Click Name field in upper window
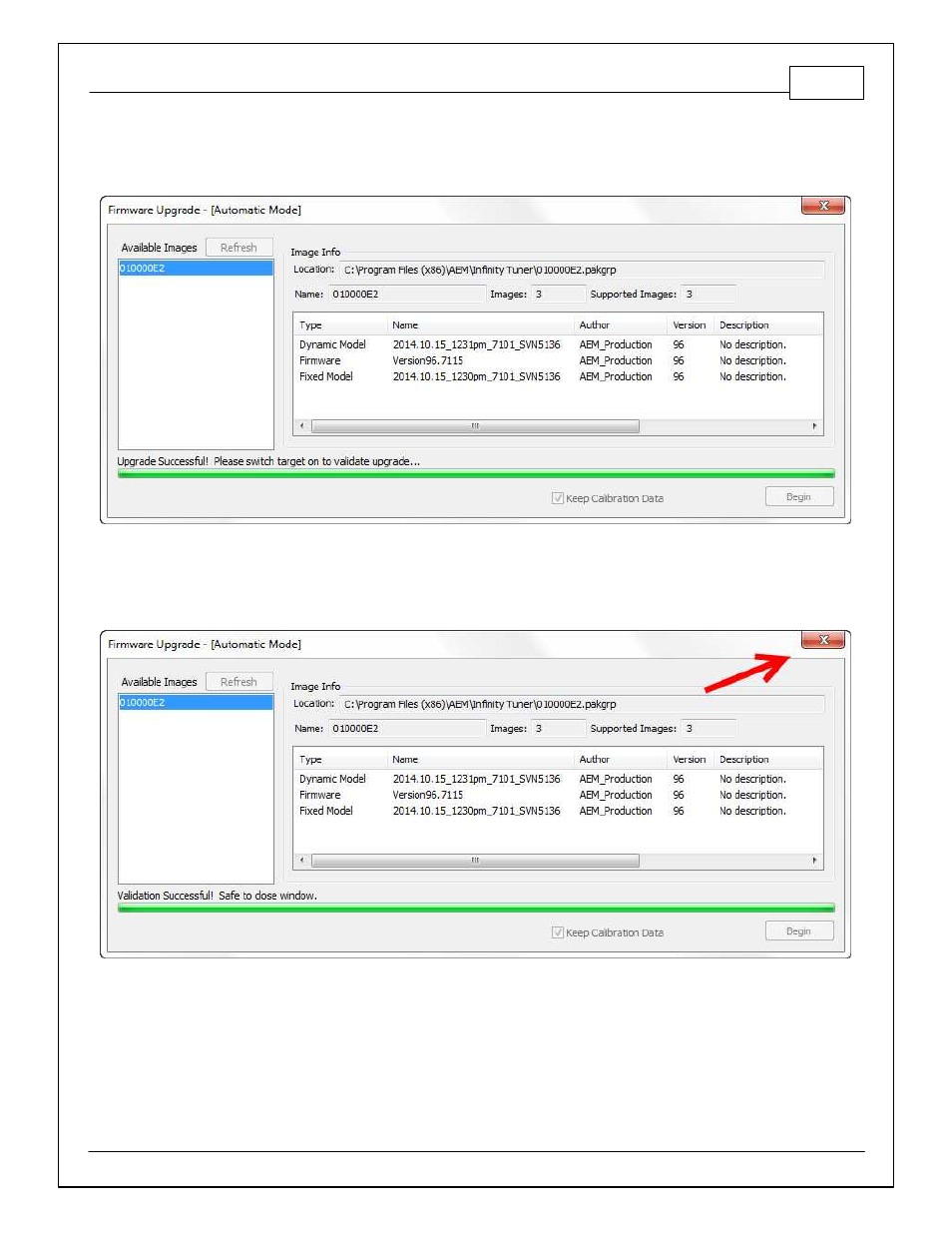The width and height of the screenshot is (952, 1233). [406, 295]
